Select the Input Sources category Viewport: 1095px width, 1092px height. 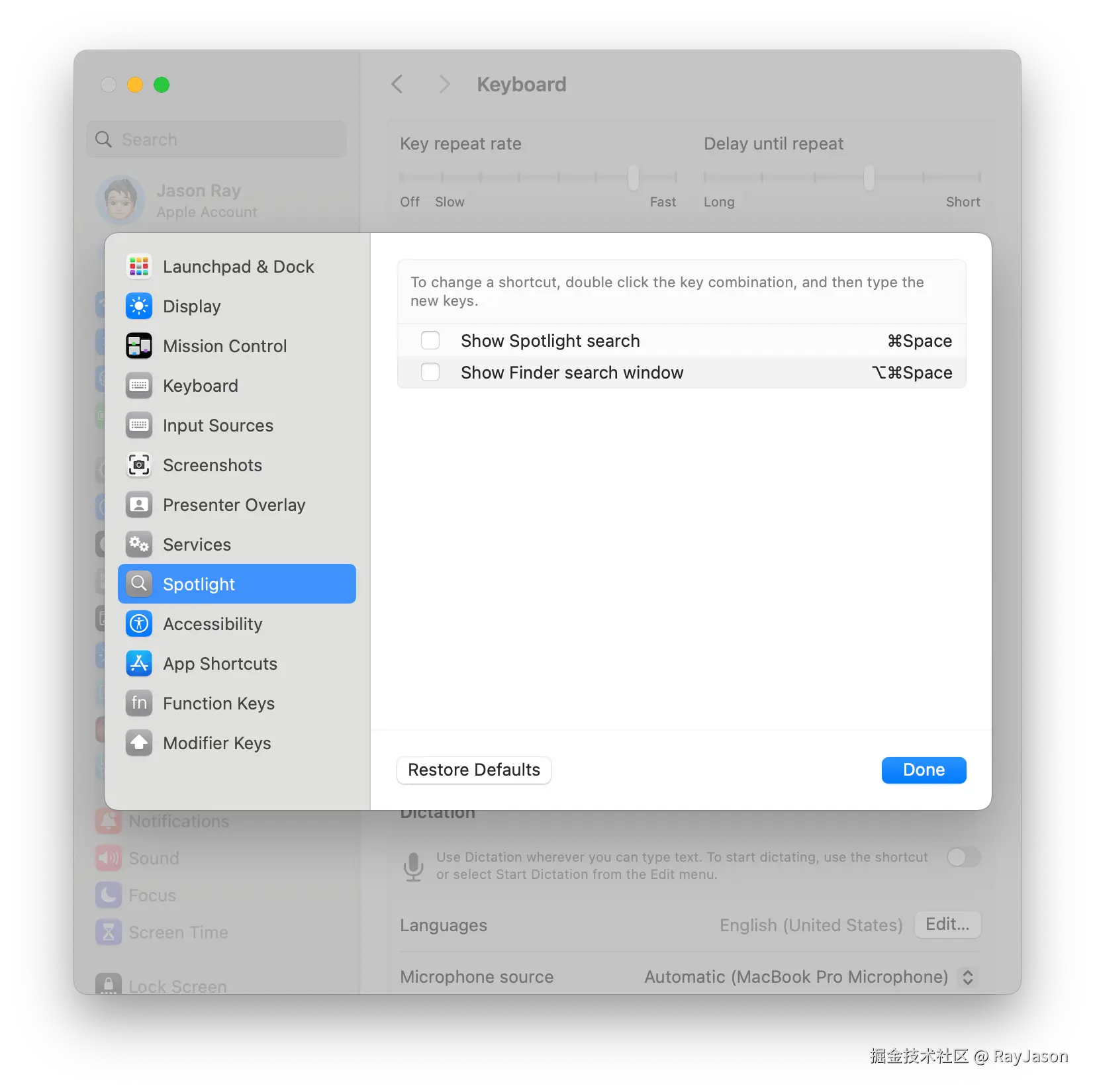237,425
